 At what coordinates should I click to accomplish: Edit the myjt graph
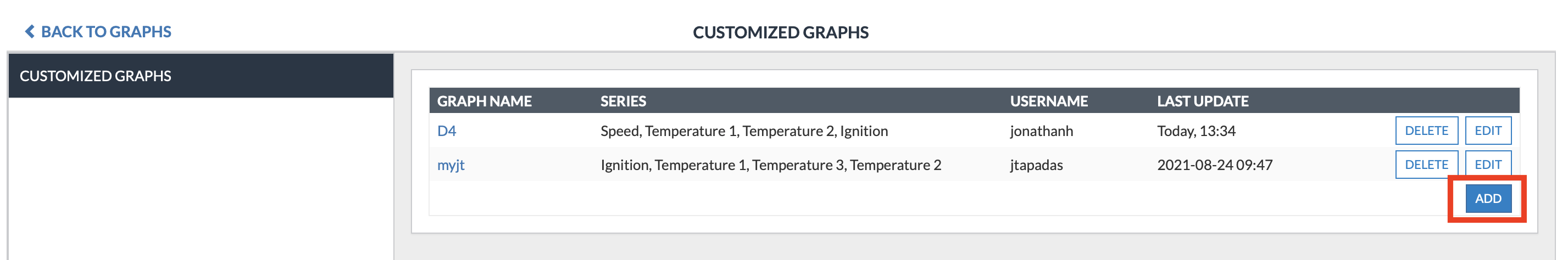tap(1487, 164)
